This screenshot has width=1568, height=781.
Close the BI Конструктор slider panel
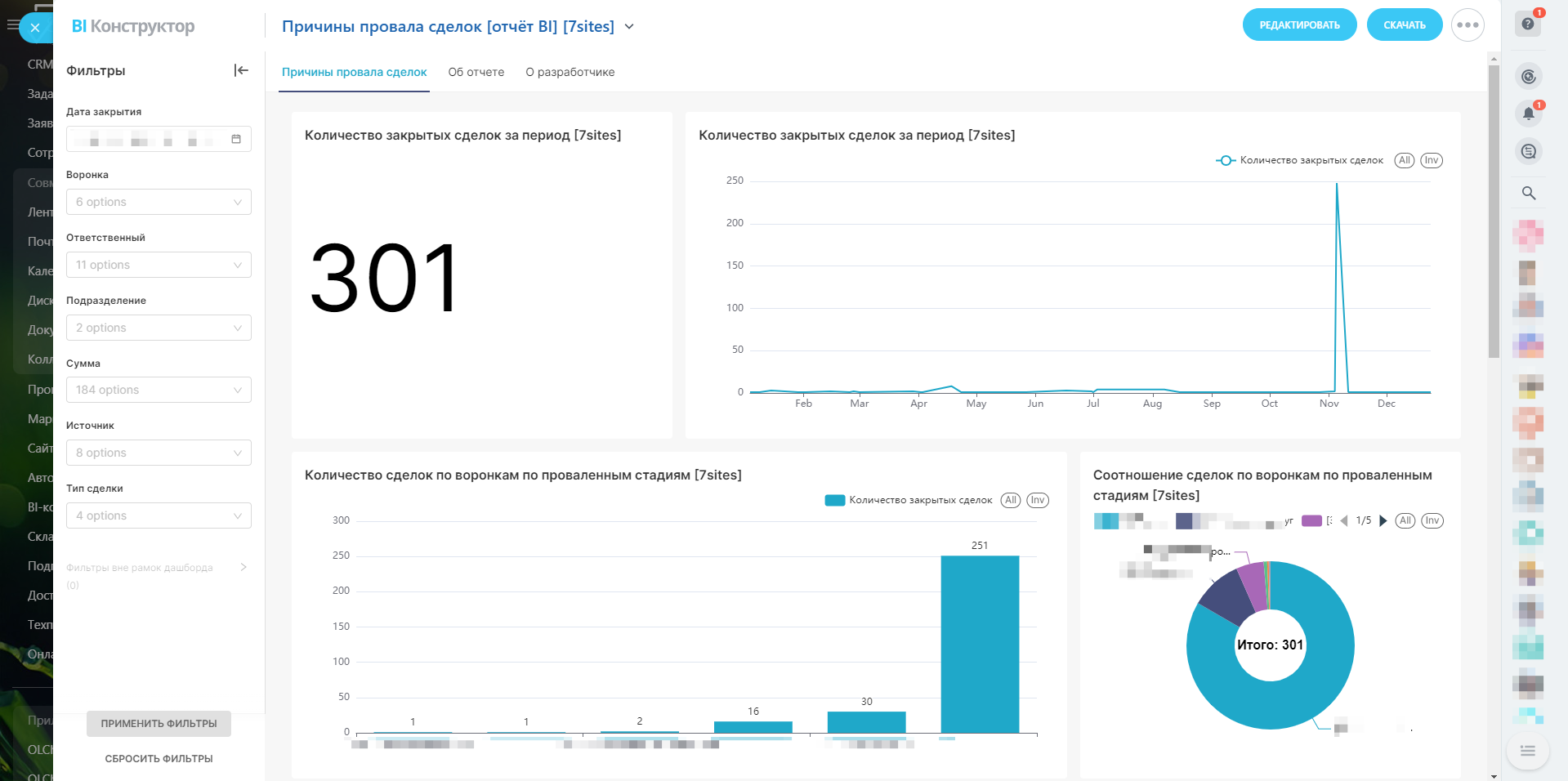coord(35,28)
